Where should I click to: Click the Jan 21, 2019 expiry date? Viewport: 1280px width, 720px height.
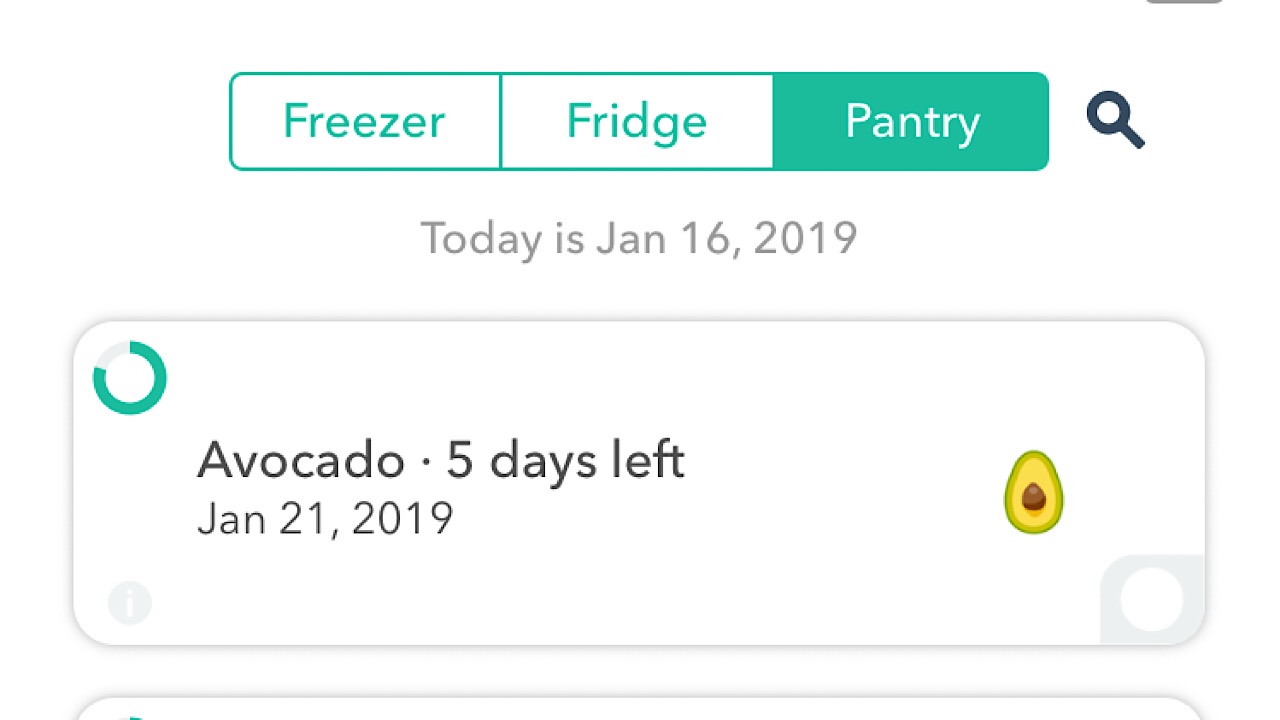point(325,519)
